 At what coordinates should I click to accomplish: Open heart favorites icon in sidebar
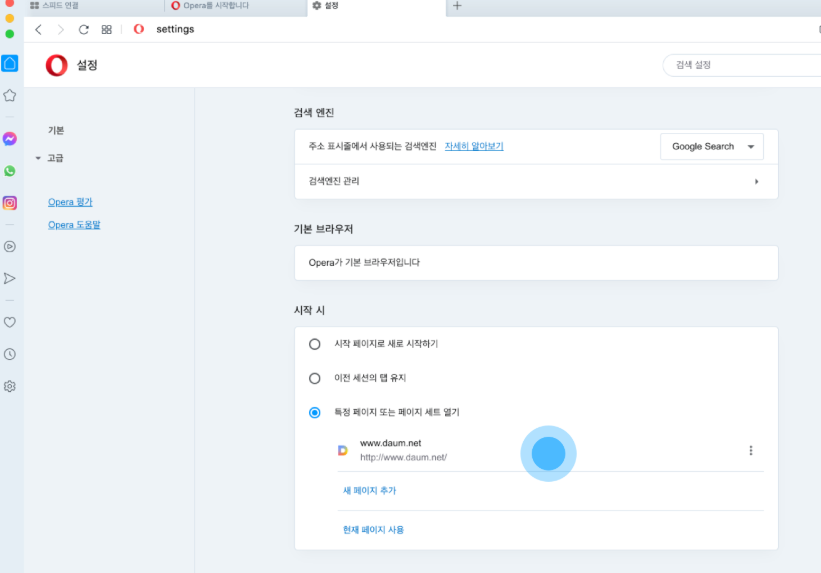point(10,322)
